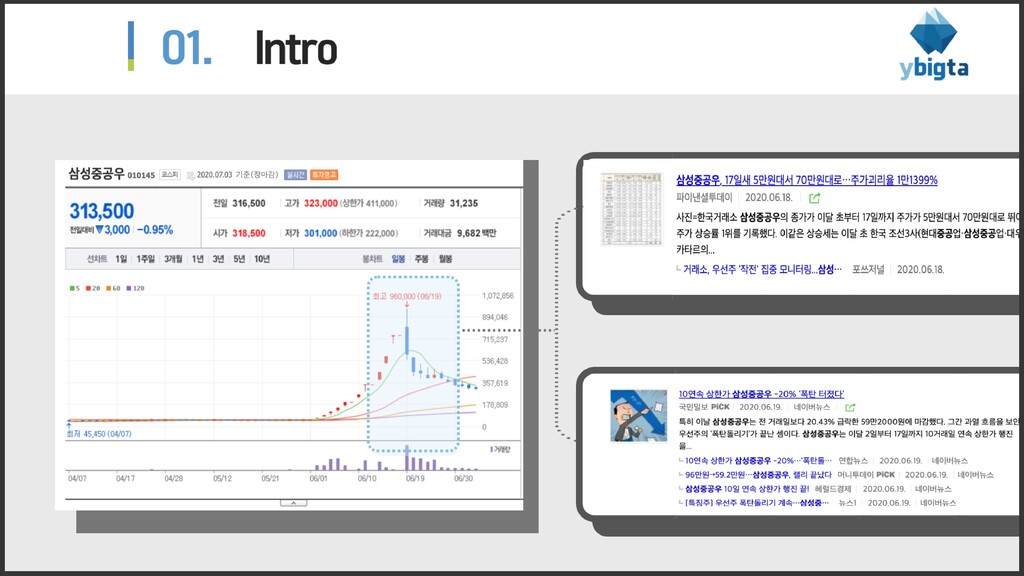Screen dimensions: 1024x576
Task: Click green 5-day moving average swatch
Action: tap(74, 288)
